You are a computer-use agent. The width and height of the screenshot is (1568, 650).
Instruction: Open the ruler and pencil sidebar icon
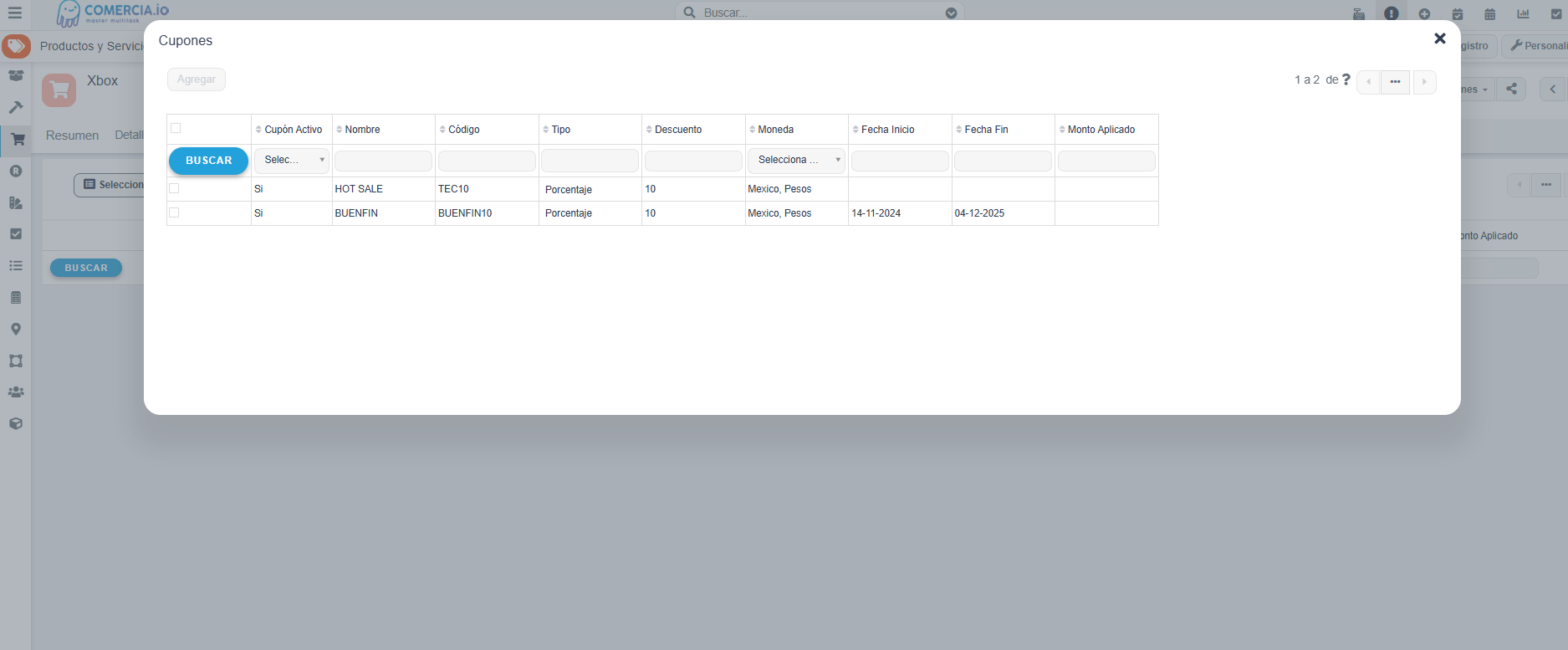point(16,202)
